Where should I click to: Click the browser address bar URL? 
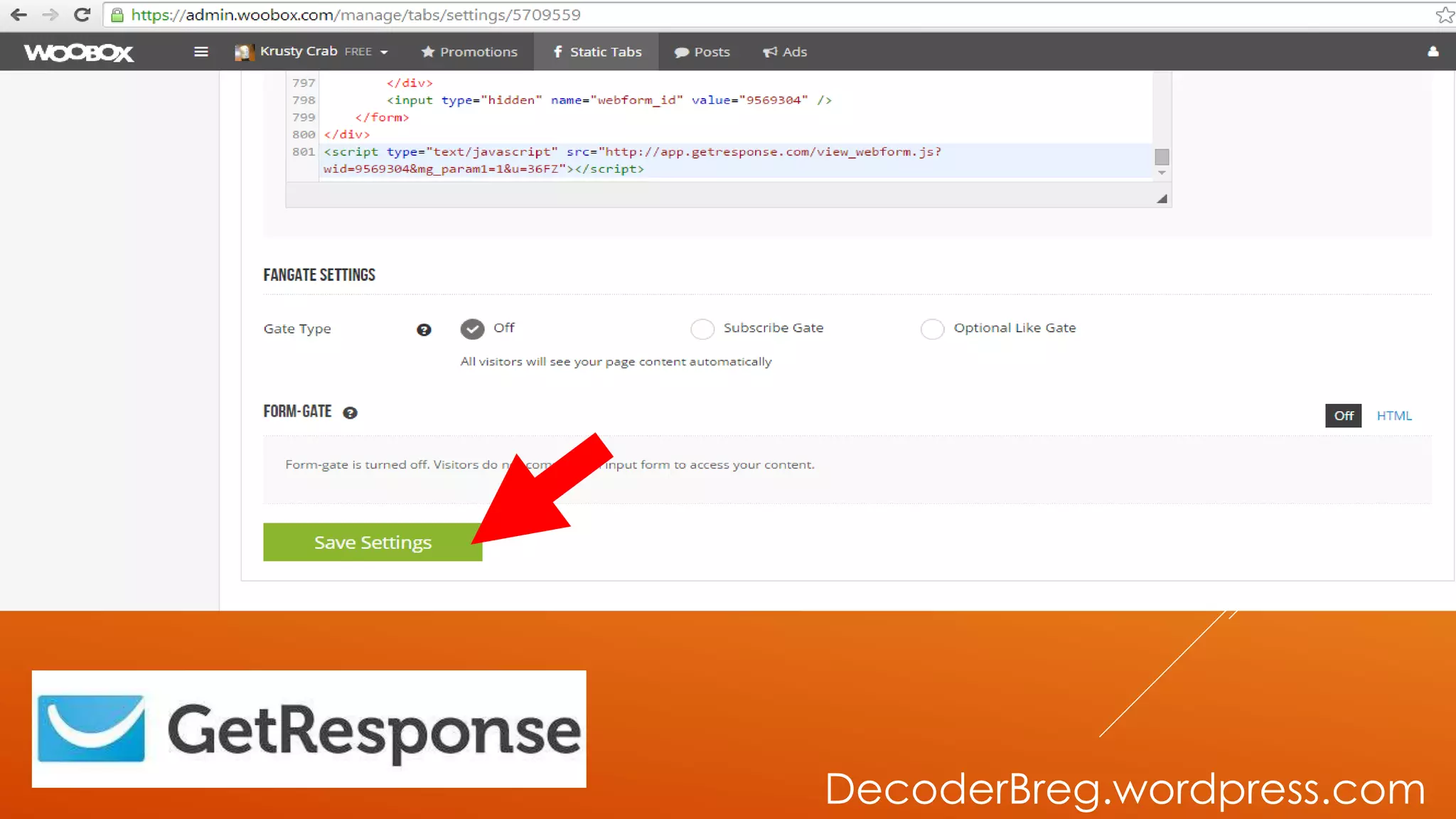(355, 15)
